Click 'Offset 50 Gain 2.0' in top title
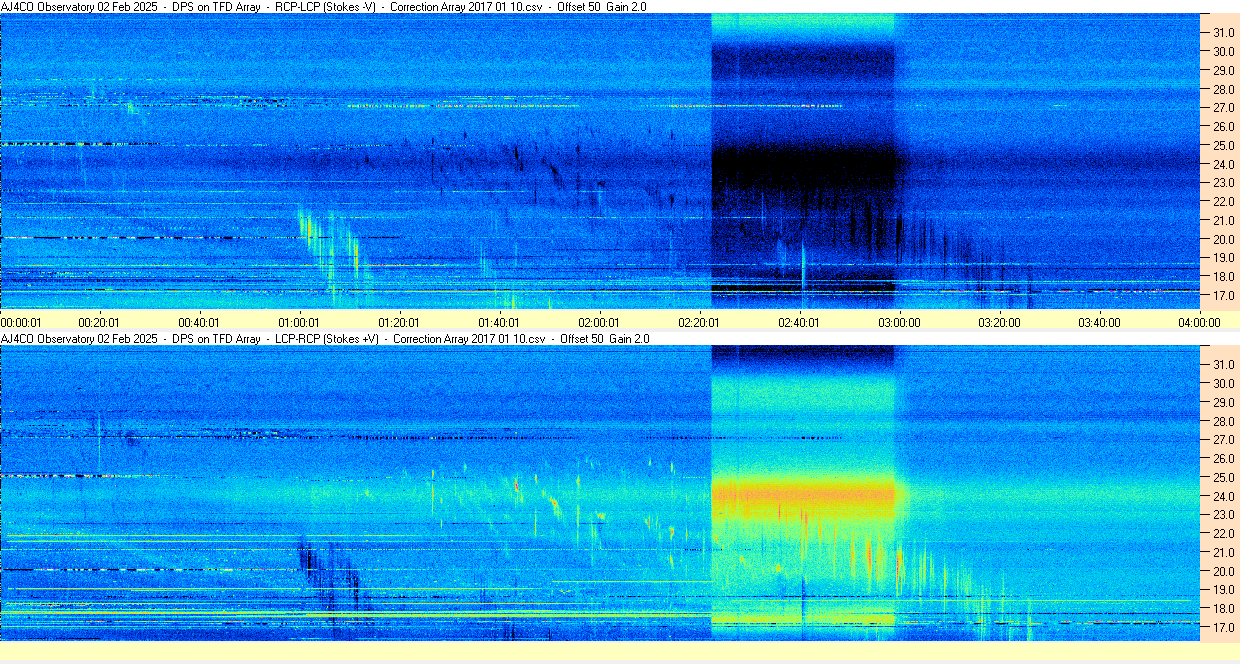The height and width of the screenshot is (664, 1240). [x=601, y=7]
